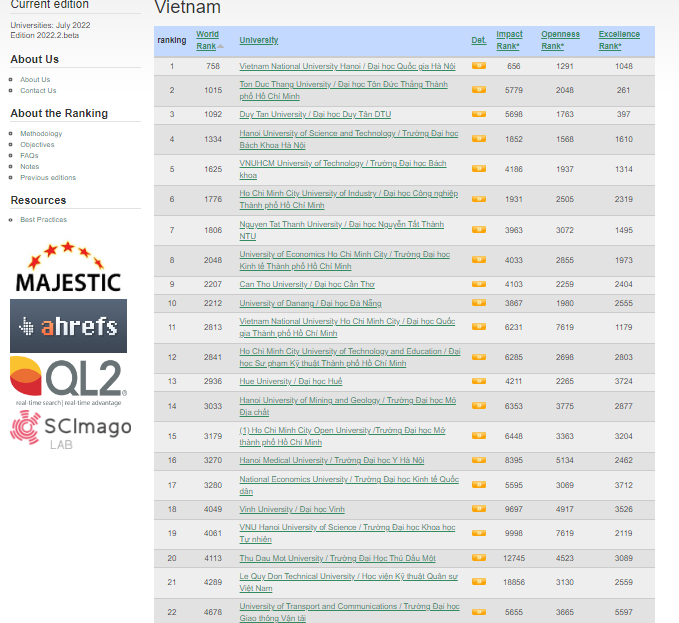Click the ahrefs logo banner
679x623 pixels.
tap(68, 325)
